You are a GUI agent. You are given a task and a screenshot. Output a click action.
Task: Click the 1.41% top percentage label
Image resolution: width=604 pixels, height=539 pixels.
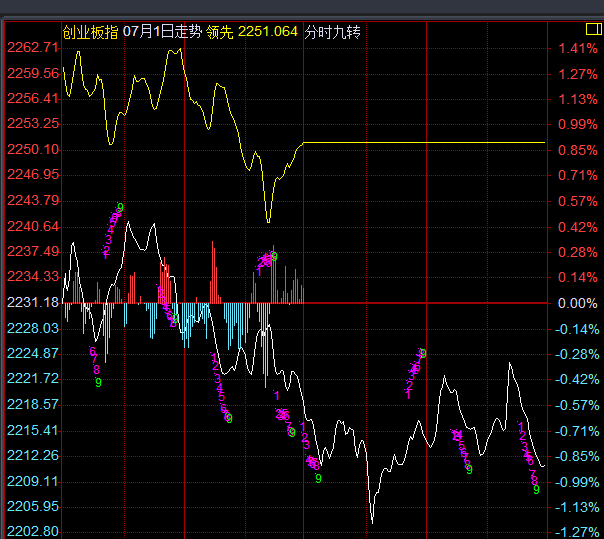point(578,48)
